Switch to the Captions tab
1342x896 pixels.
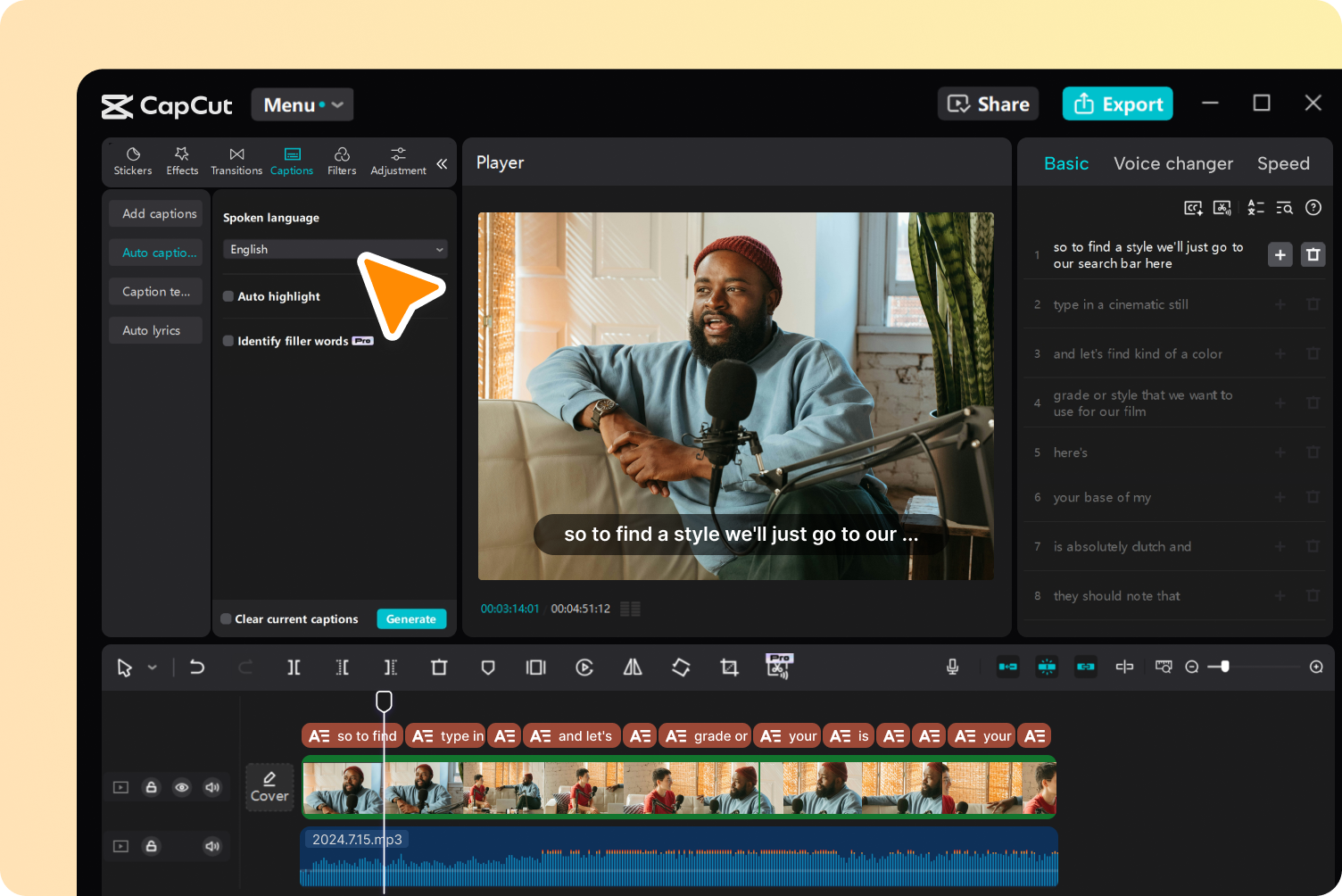[x=292, y=162]
